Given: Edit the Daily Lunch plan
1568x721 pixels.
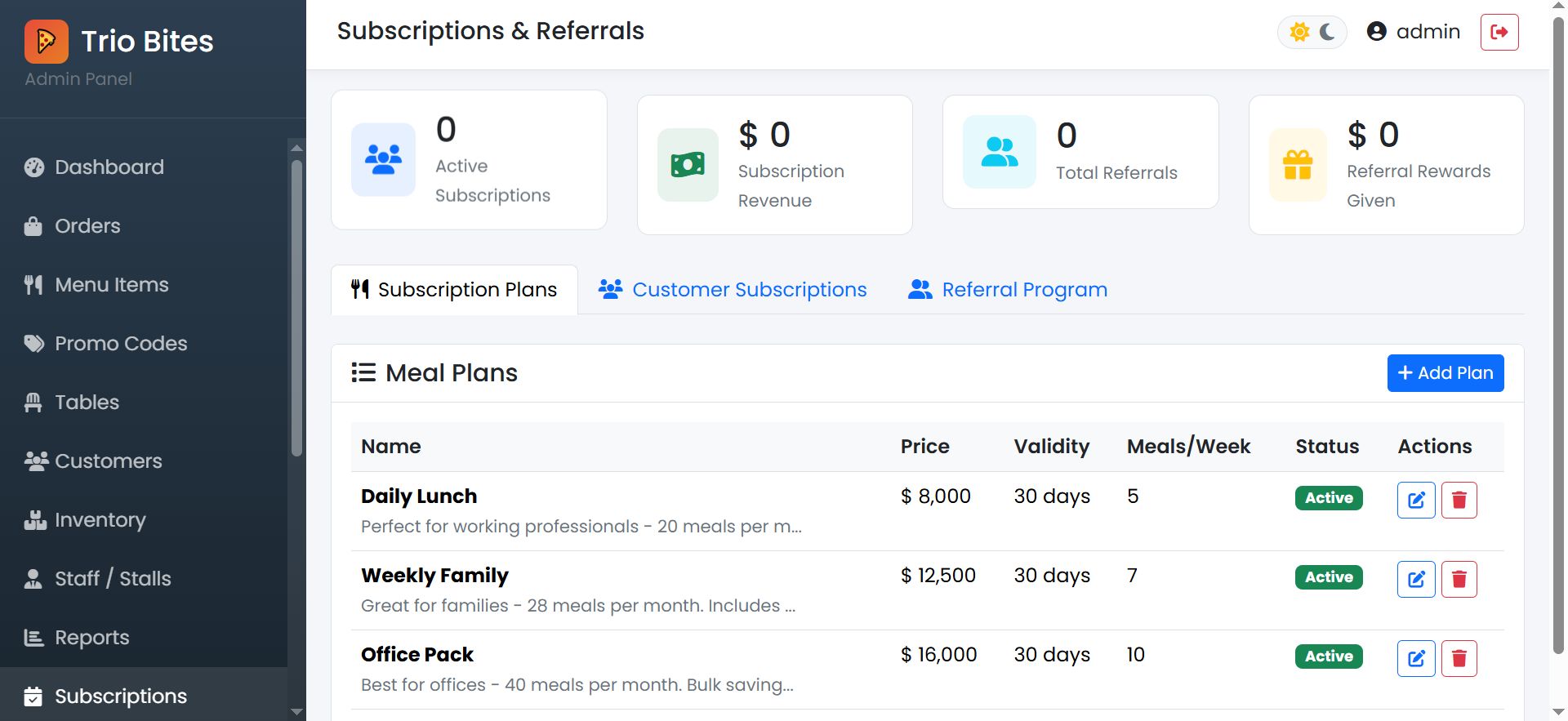Looking at the screenshot, I should tap(1416, 500).
